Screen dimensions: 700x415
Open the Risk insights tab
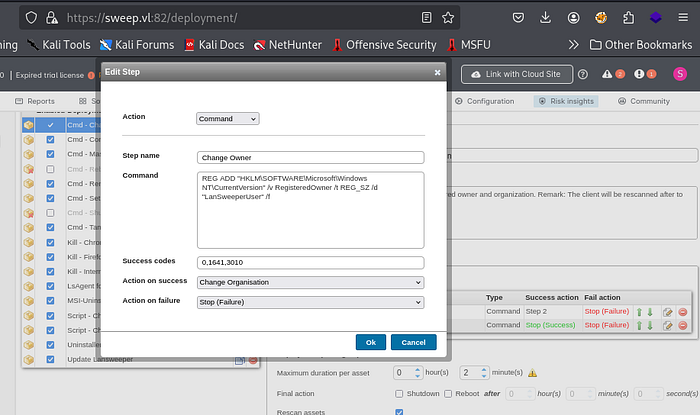pyautogui.click(x=566, y=101)
